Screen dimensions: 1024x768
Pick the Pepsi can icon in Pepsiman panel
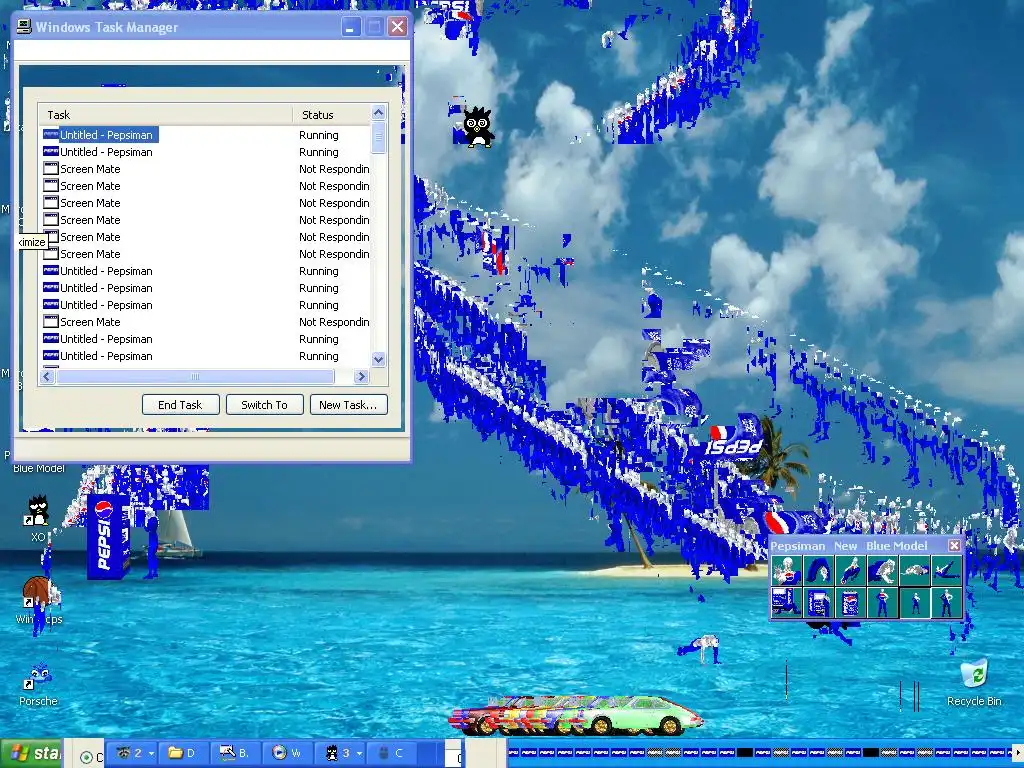[x=850, y=602]
